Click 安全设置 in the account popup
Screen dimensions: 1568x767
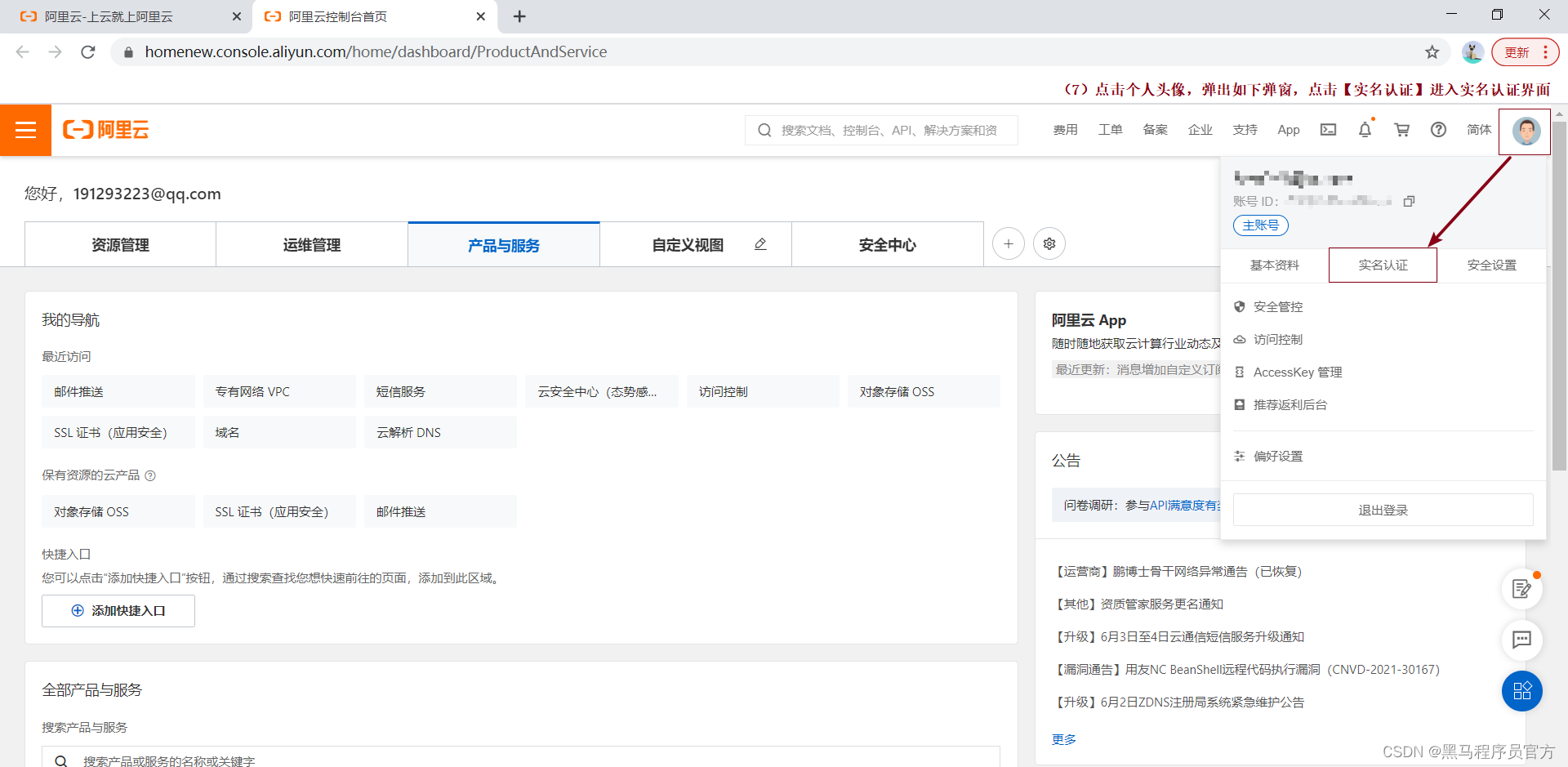click(1491, 265)
